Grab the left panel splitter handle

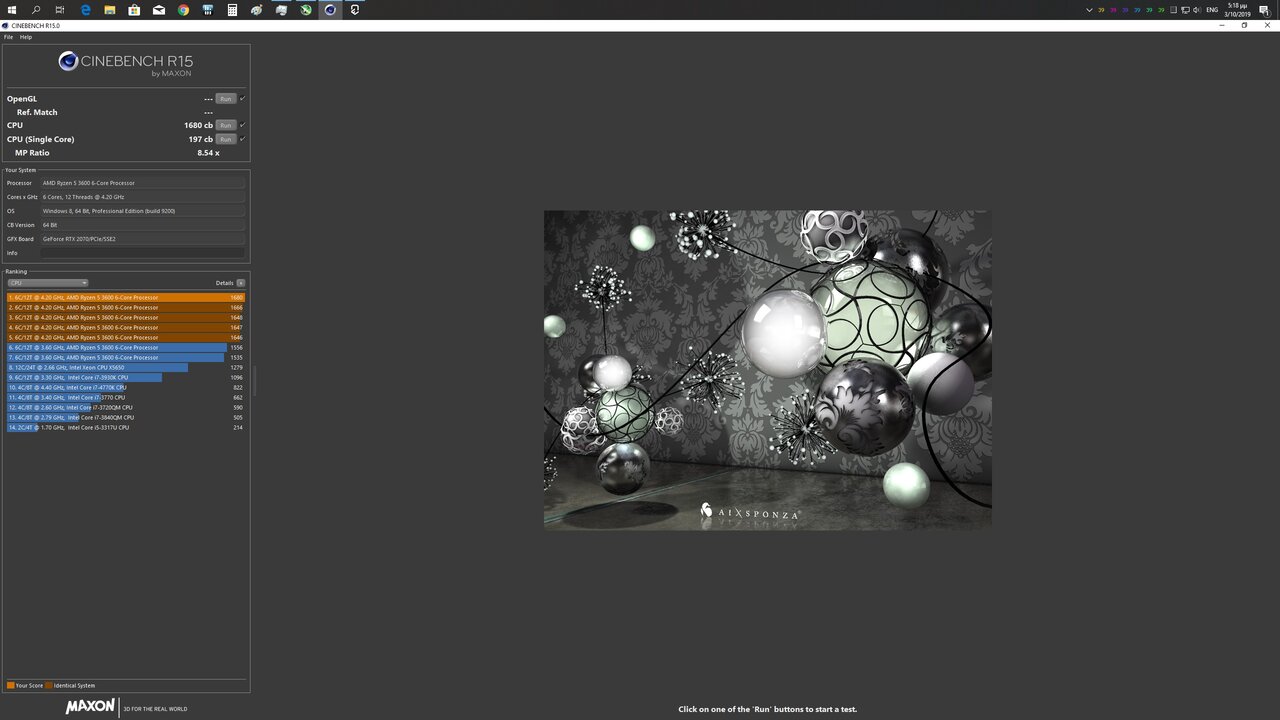[254, 380]
